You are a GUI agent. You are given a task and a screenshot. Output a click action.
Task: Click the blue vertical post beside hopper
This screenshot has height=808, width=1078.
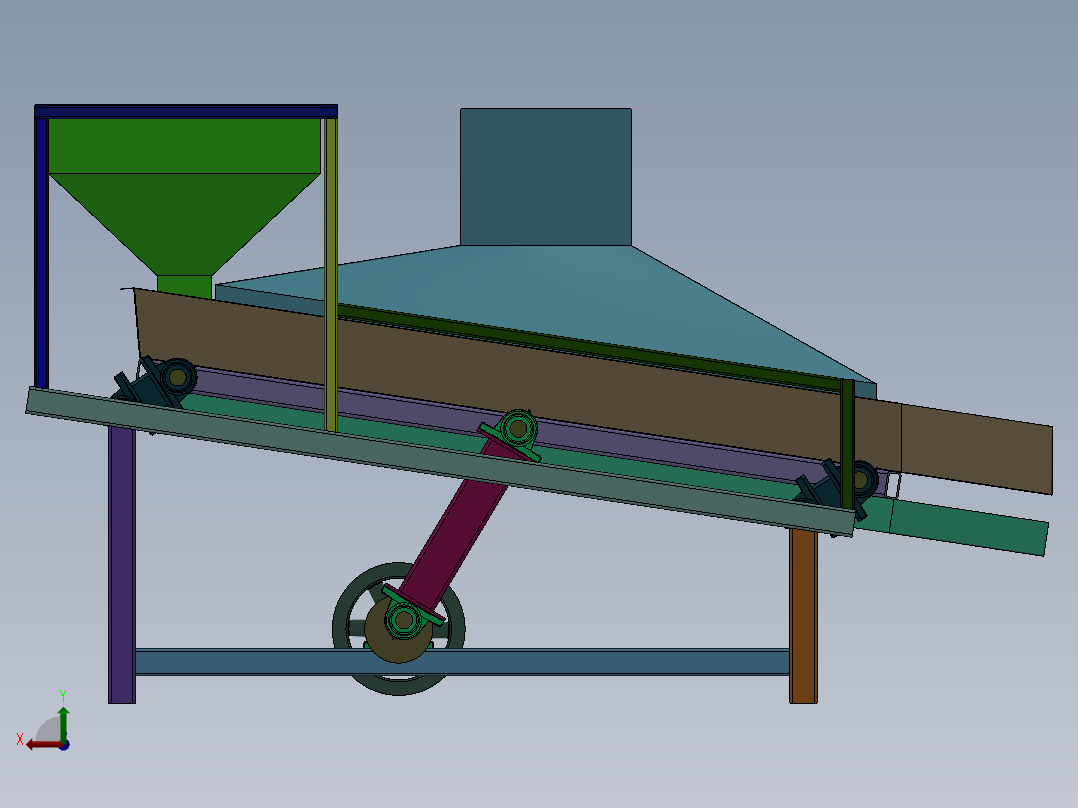pyautogui.click(x=41, y=252)
